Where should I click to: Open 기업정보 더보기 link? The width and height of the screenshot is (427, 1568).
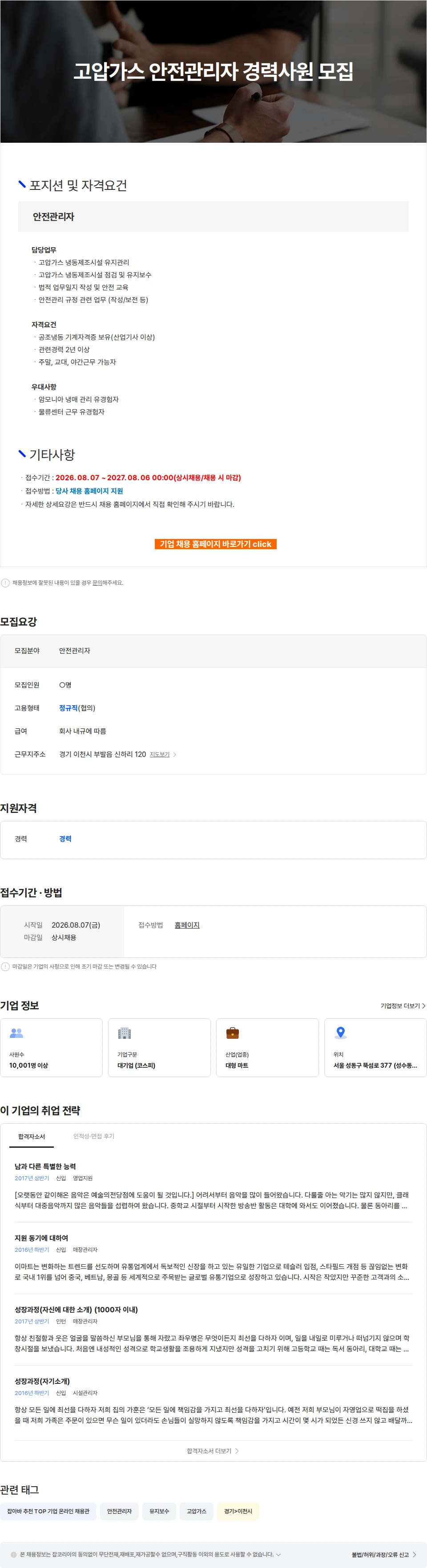tap(400, 1006)
